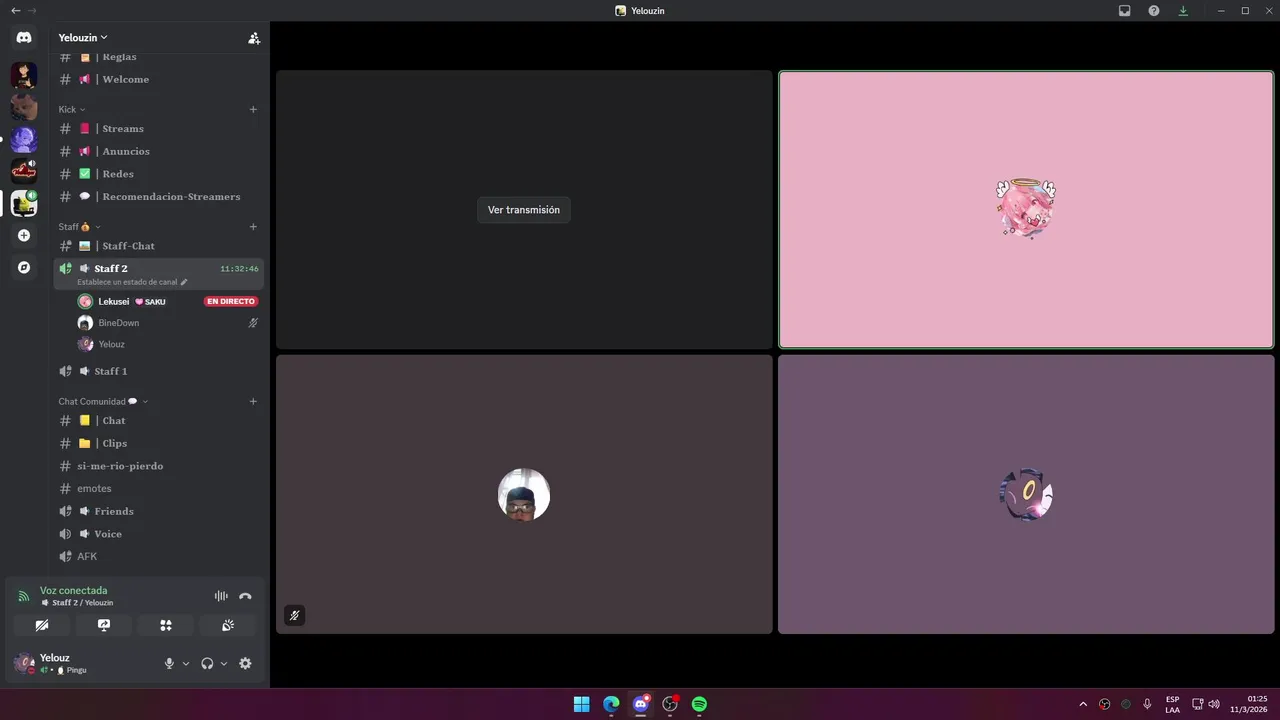
Task: Open the inbox icon in title bar
Action: (x=1125, y=11)
